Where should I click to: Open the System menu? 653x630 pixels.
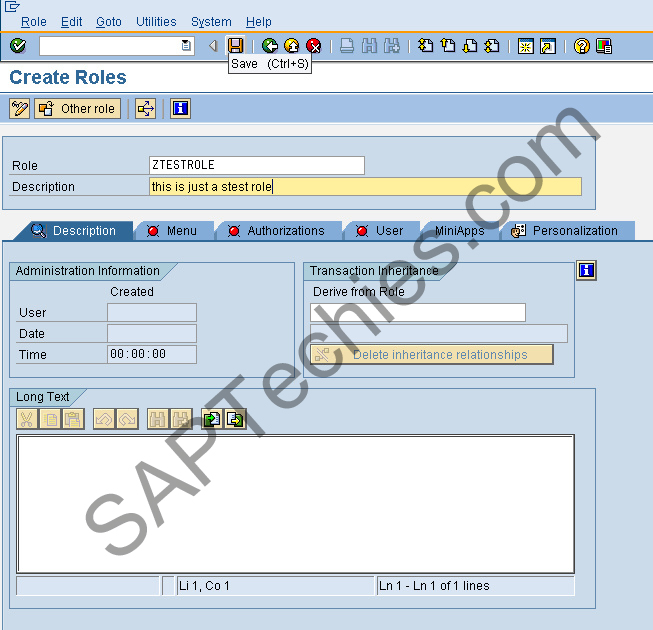tap(211, 22)
